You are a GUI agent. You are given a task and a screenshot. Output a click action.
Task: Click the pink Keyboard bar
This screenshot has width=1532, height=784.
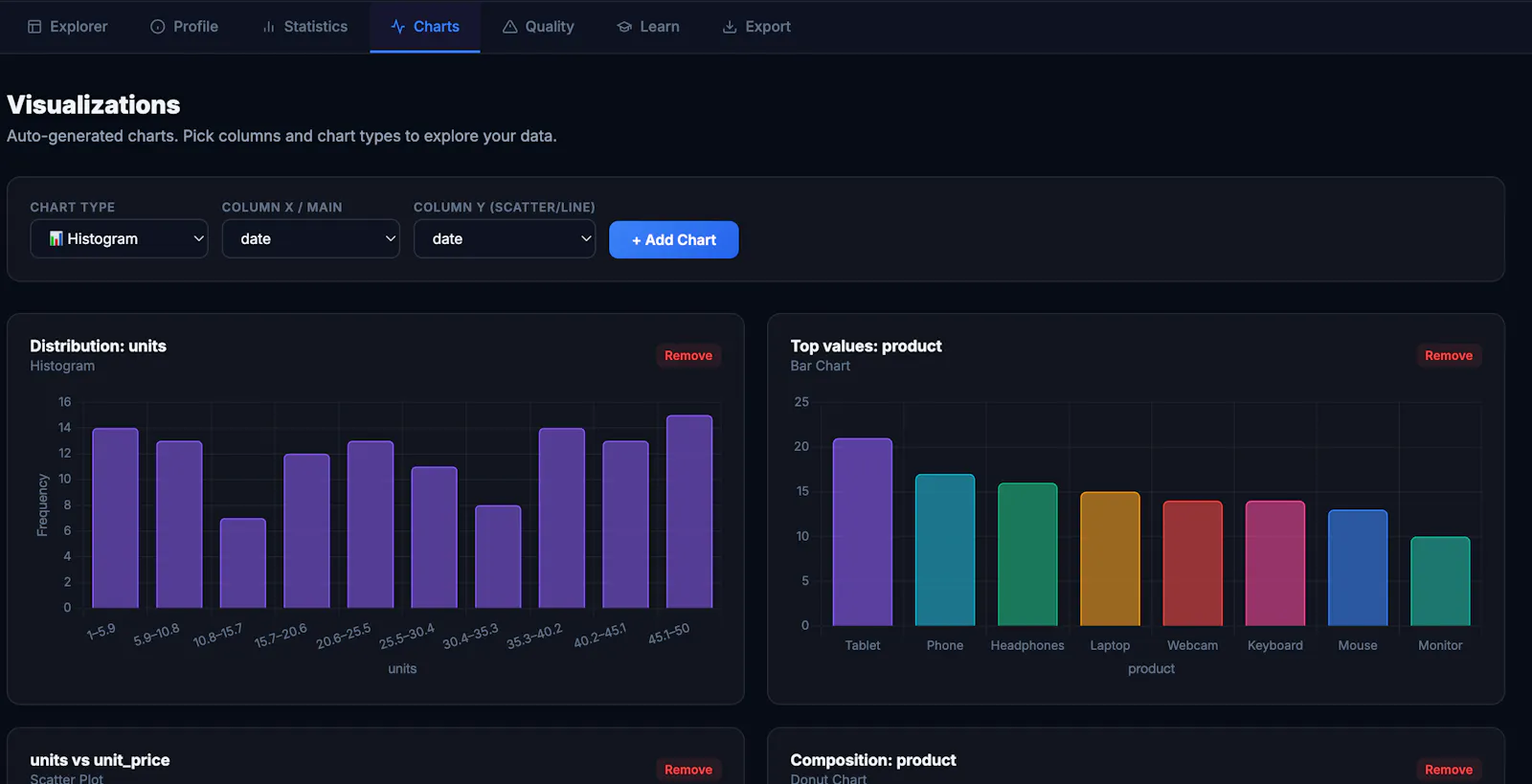1275,564
